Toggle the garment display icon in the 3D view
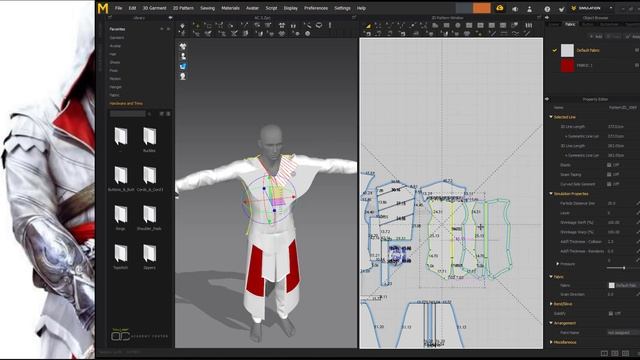 183,47
